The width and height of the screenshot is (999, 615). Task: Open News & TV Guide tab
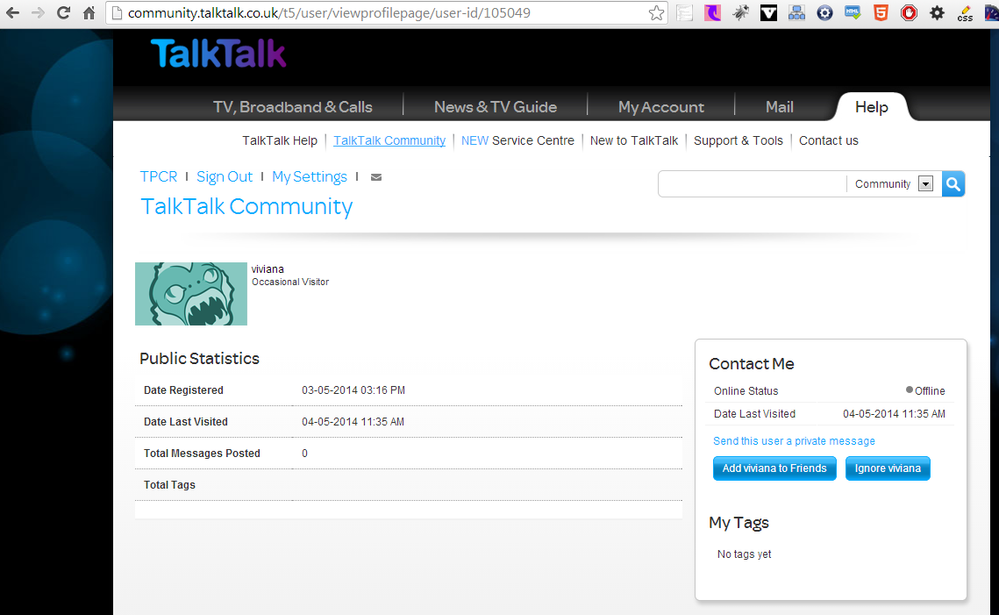pos(495,107)
